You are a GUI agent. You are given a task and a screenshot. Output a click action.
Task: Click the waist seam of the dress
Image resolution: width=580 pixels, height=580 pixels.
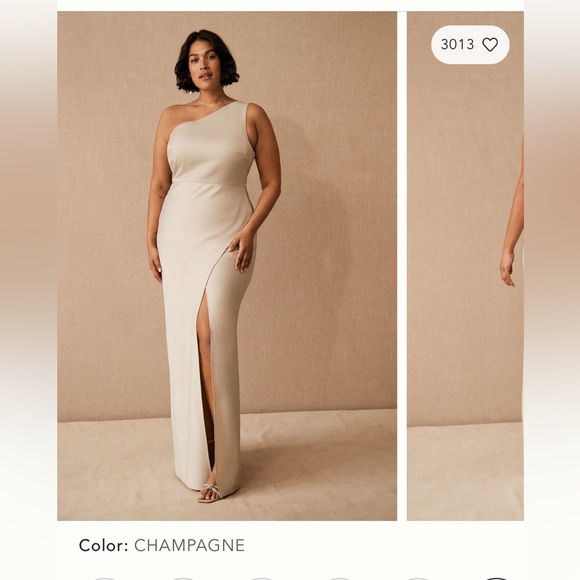(209, 183)
